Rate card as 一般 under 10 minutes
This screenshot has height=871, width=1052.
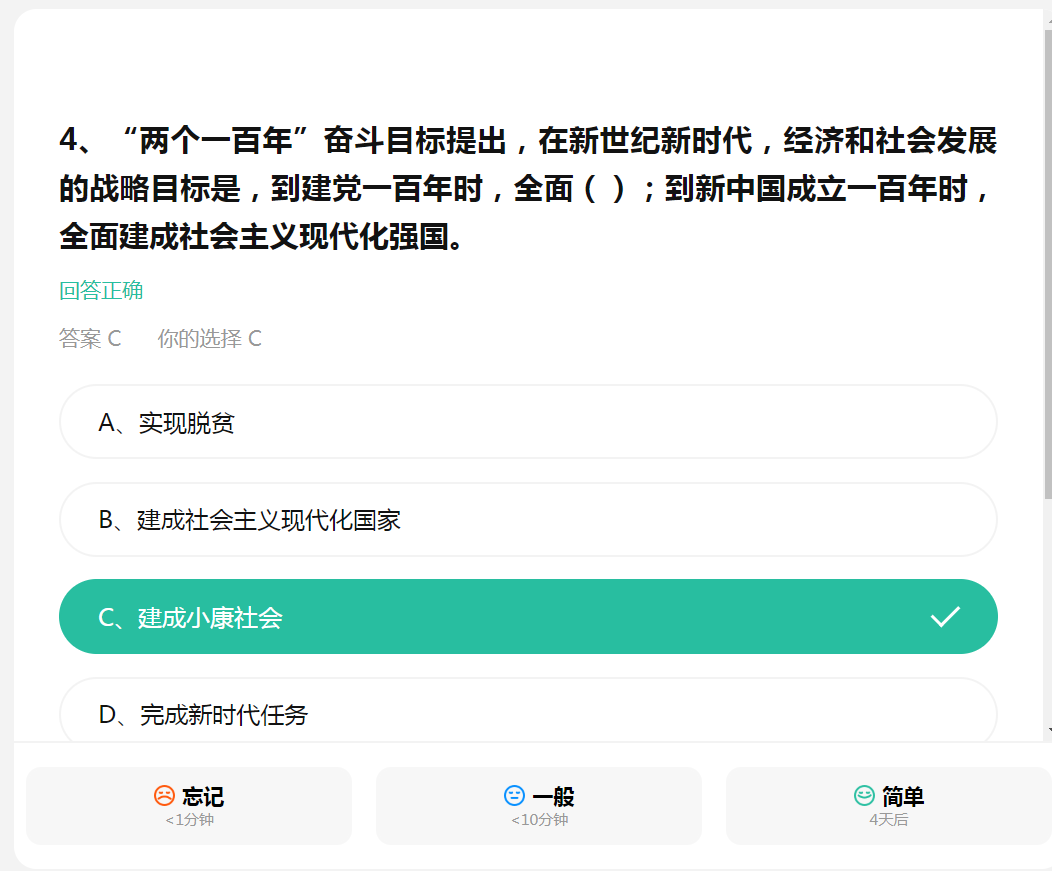(539, 806)
